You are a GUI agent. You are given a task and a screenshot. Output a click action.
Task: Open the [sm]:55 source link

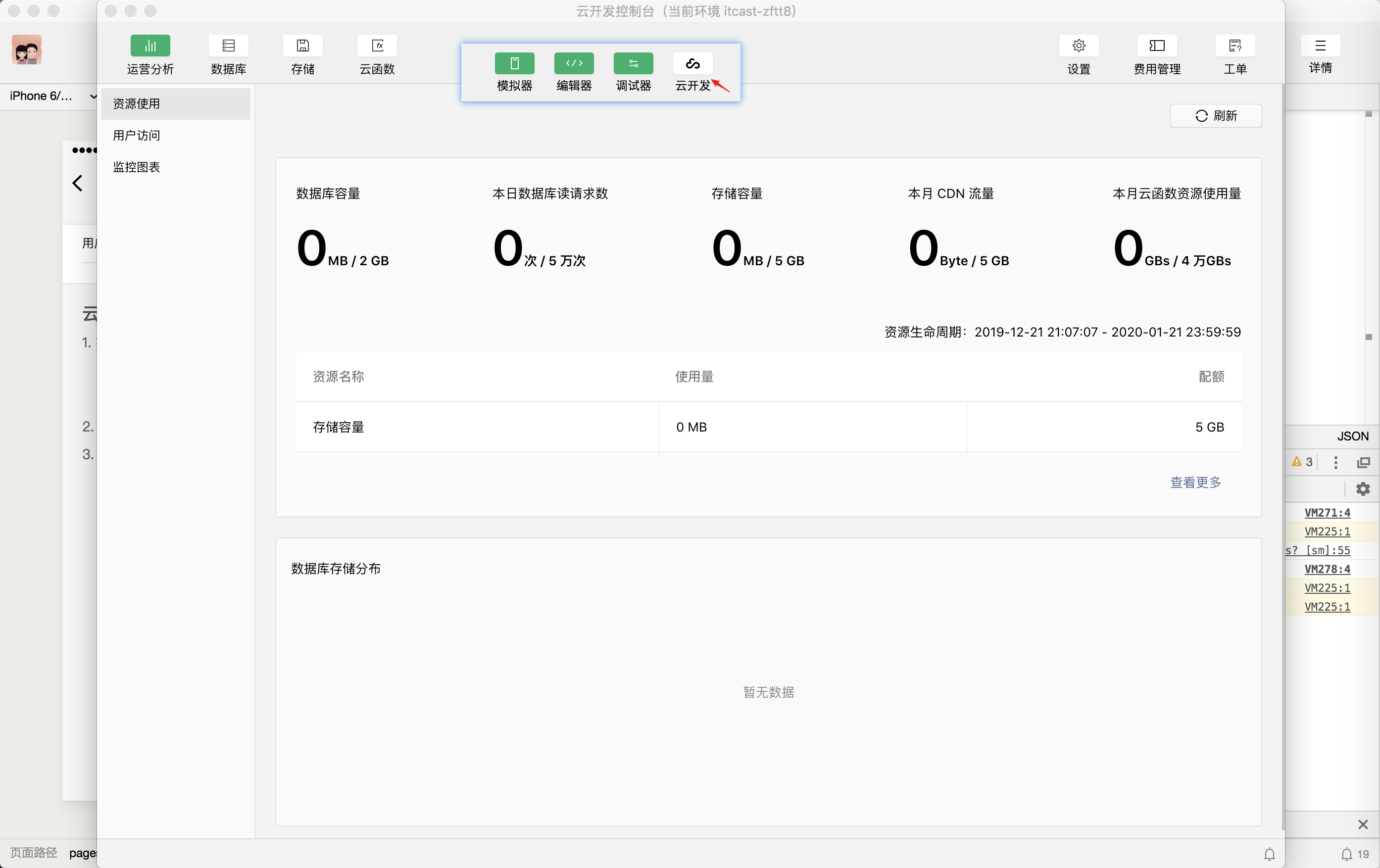coord(1318,550)
